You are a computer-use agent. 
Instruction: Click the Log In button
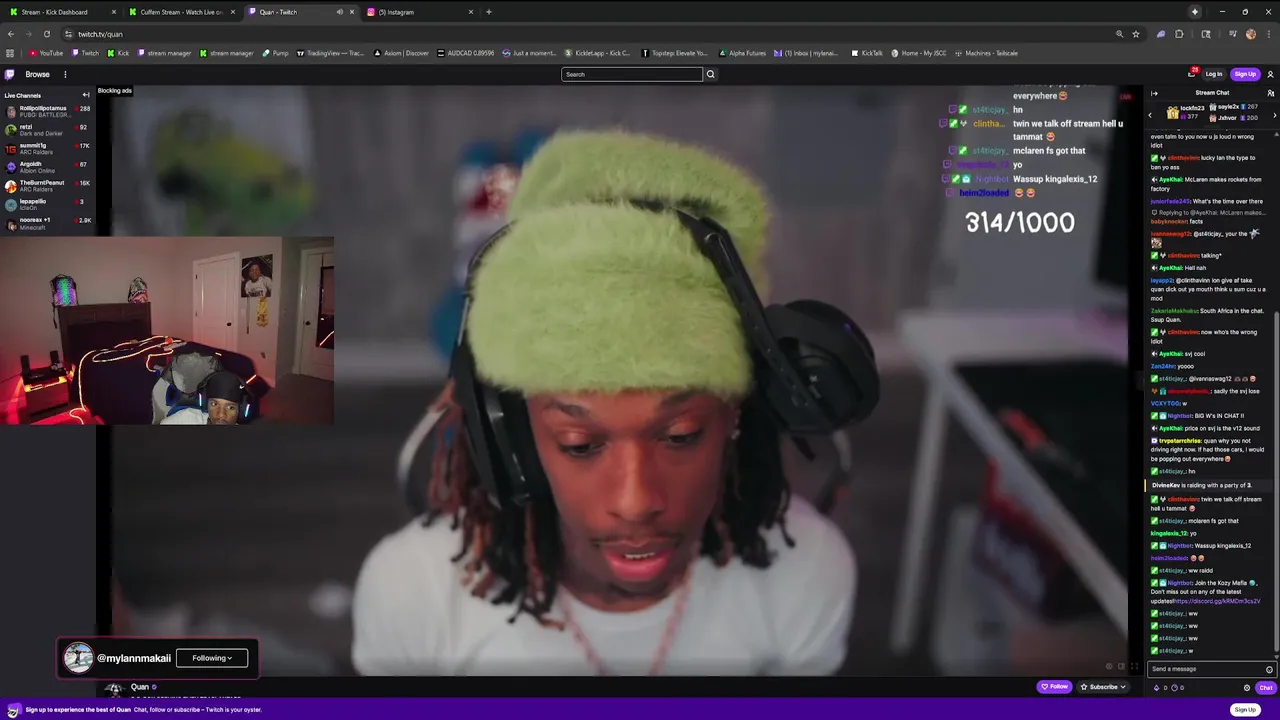pos(1214,74)
